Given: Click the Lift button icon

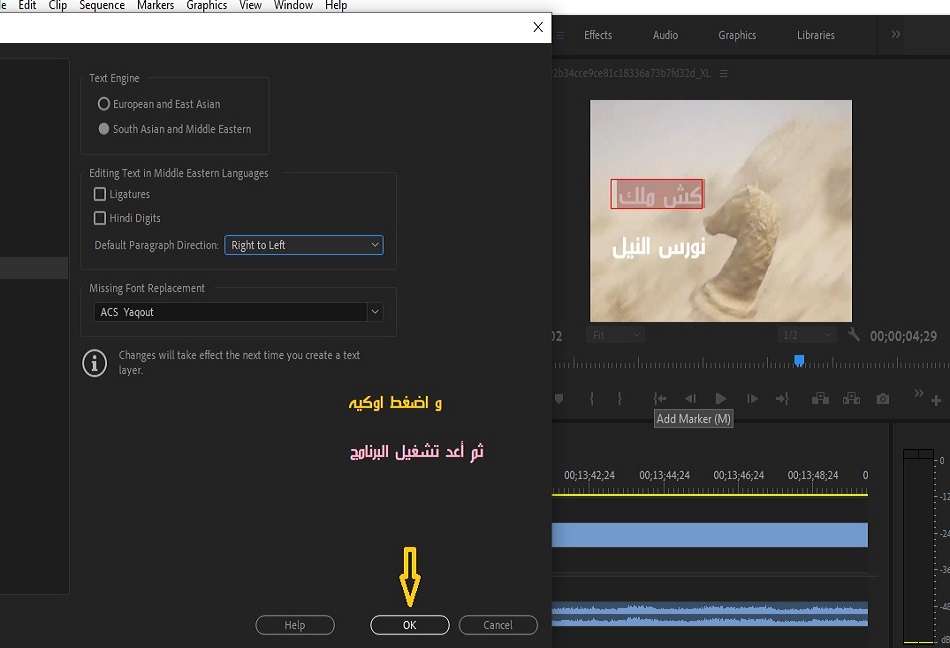Looking at the screenshot, I should point(820,398).
